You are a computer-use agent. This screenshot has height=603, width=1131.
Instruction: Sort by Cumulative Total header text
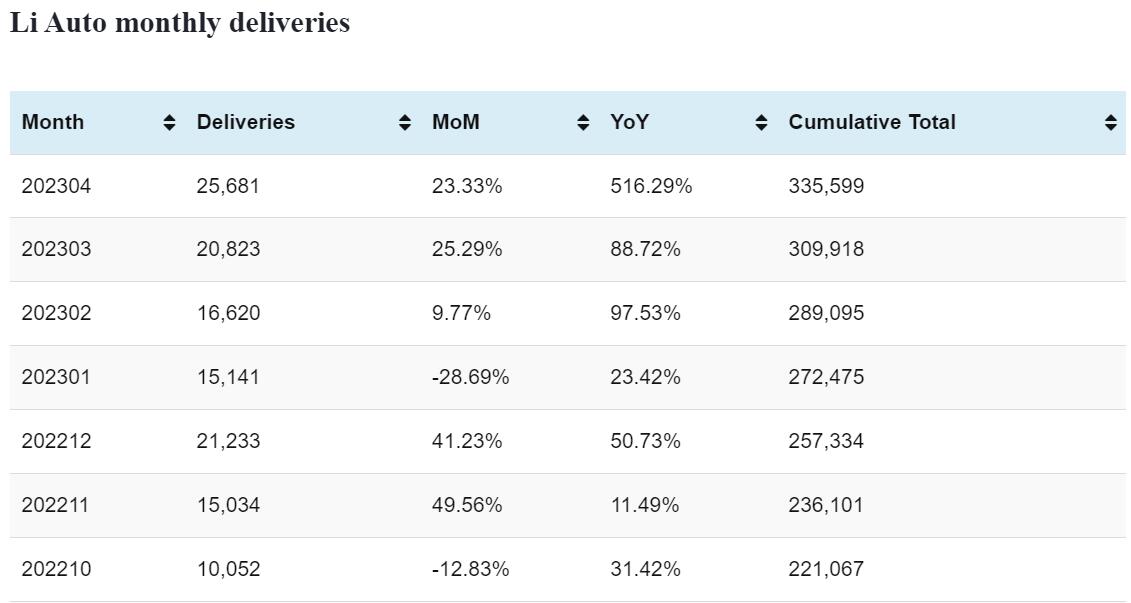872,122
